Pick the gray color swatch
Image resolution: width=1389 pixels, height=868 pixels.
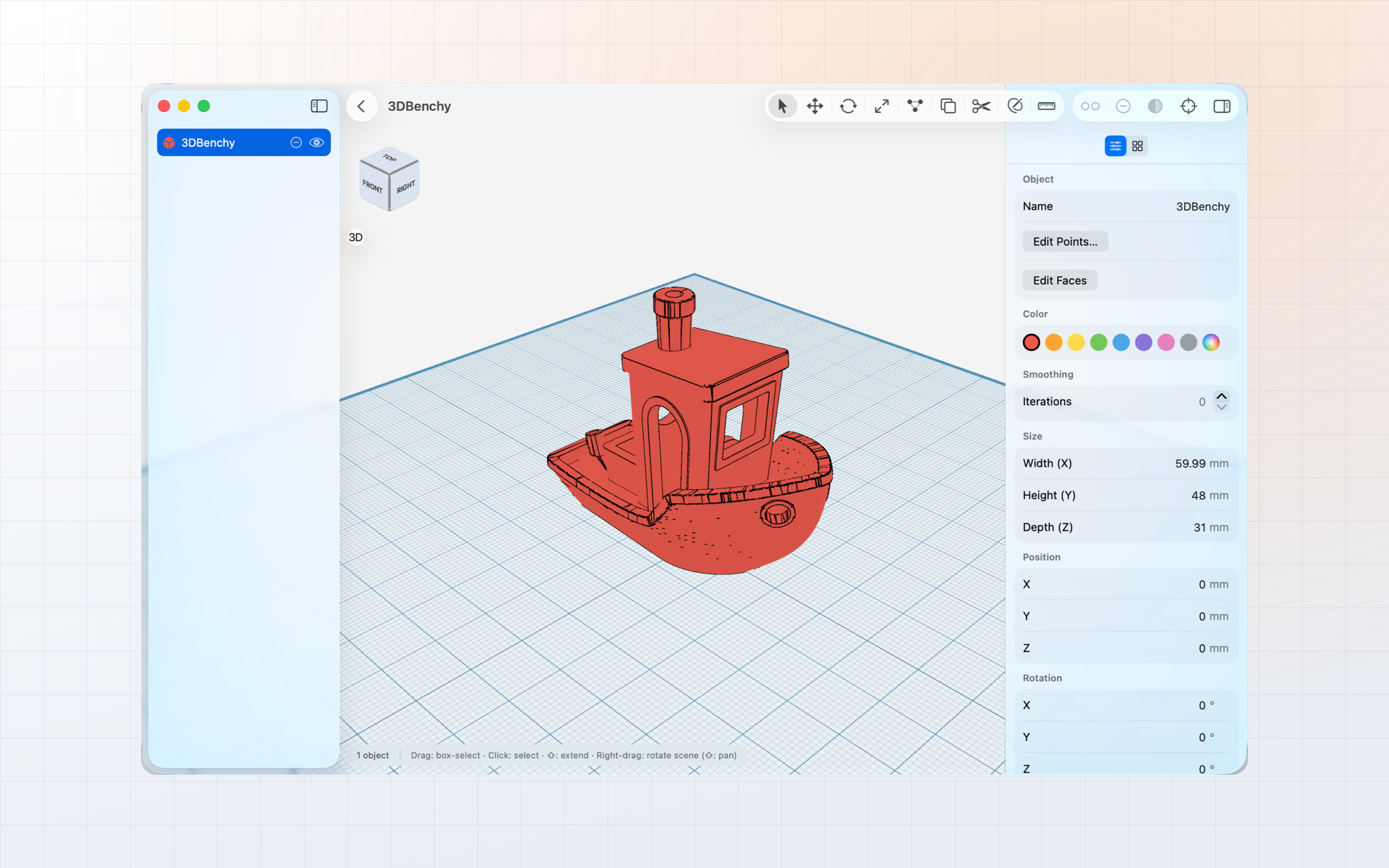pos(1189,343)
